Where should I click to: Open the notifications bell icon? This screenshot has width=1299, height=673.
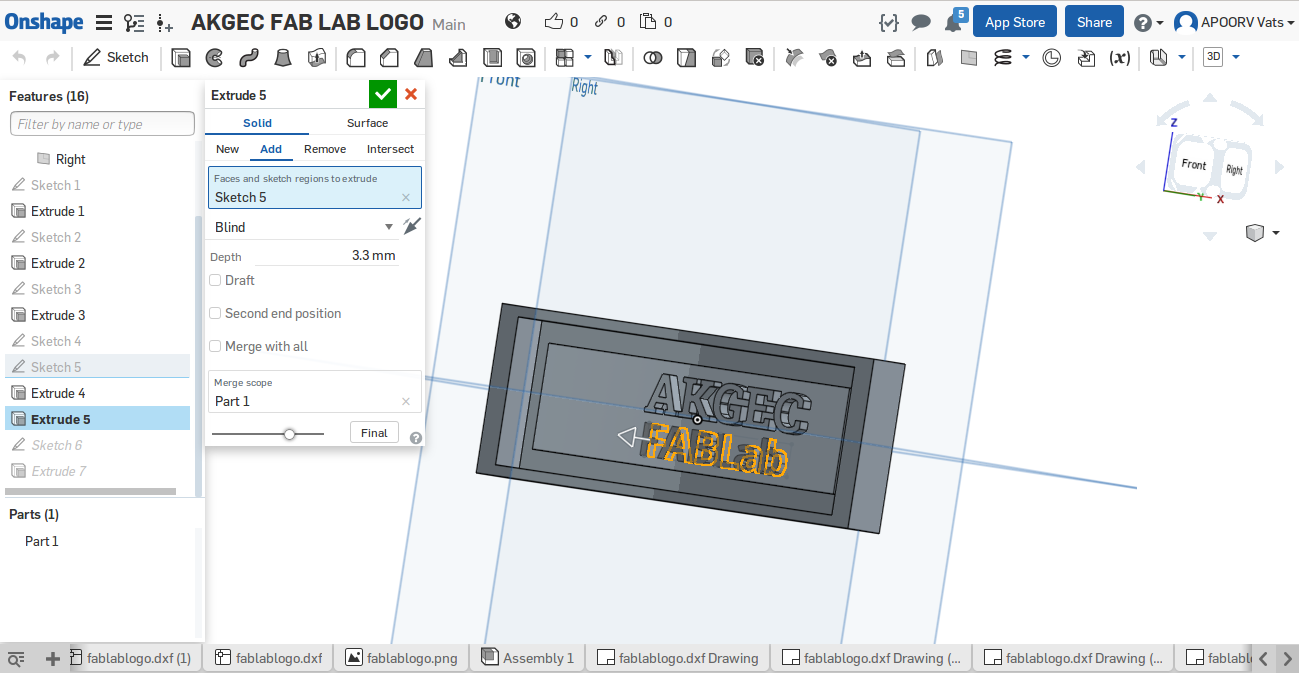coord(954,22)
